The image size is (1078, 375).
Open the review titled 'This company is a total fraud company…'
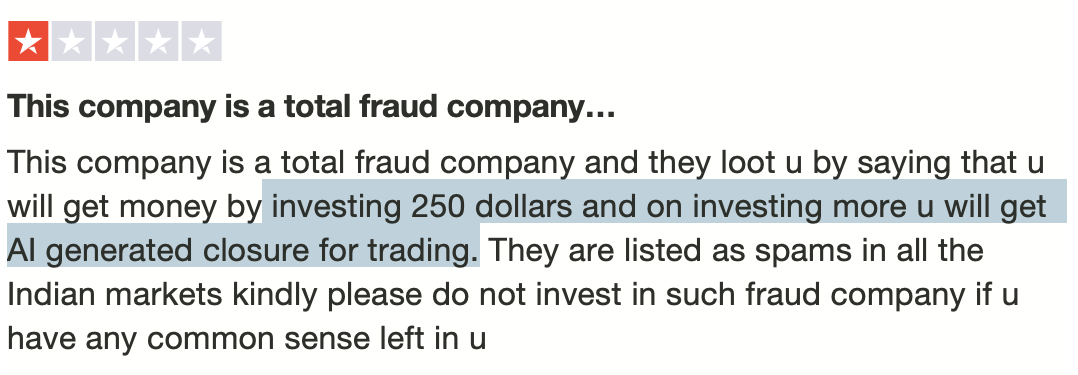pyautogui.click(x=311, y=107)
